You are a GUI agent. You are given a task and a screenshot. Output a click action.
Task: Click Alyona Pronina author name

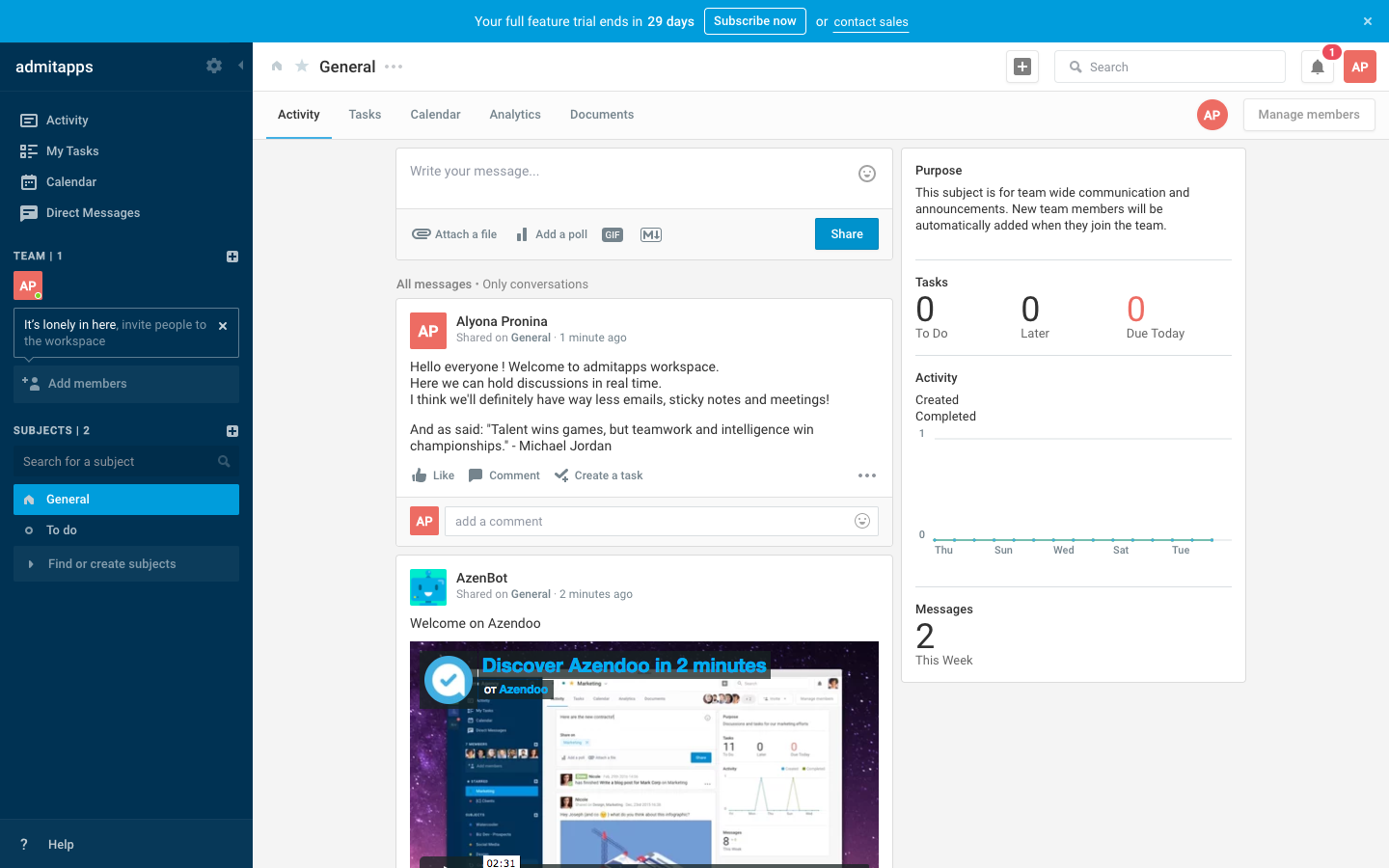pos(502,322)
